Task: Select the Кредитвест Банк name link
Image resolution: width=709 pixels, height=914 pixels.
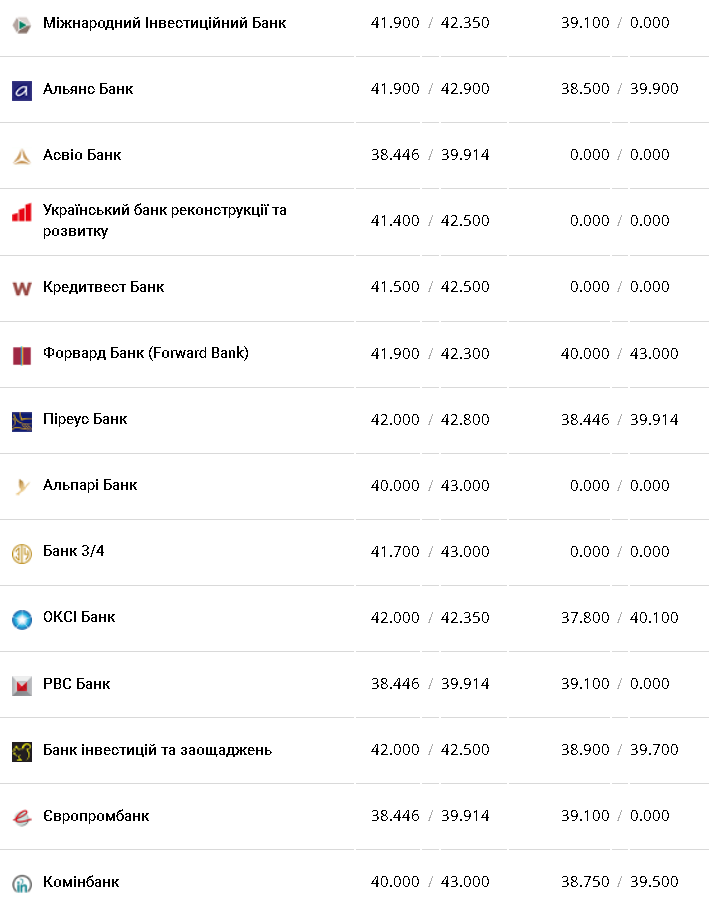Action: click(103, 287)
